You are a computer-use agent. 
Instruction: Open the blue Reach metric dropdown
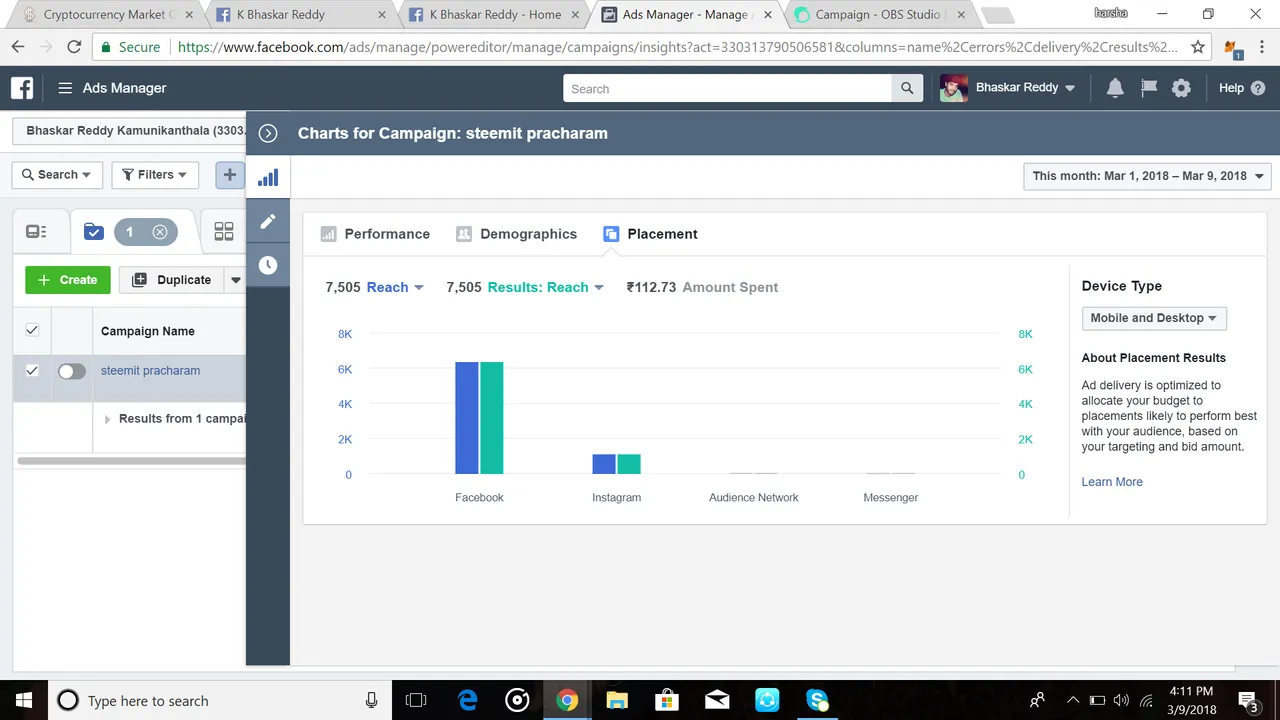(x=395, y=287)
